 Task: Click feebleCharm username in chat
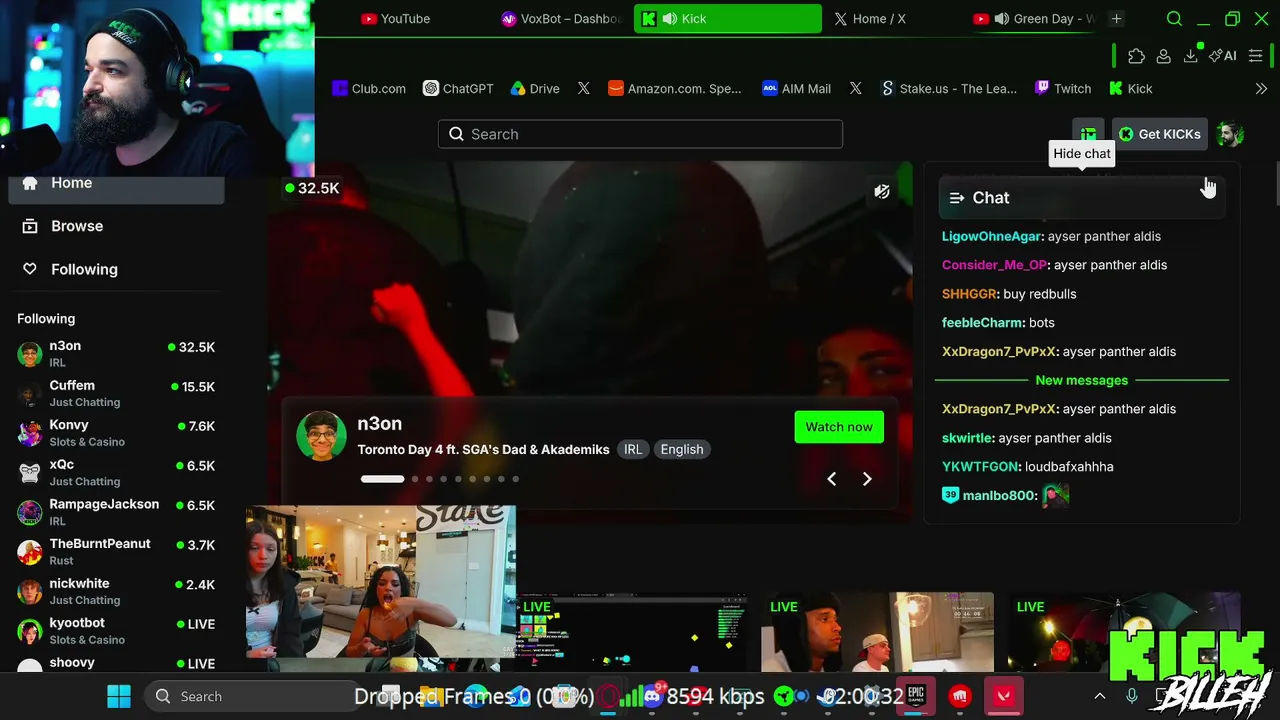[983, 323]
